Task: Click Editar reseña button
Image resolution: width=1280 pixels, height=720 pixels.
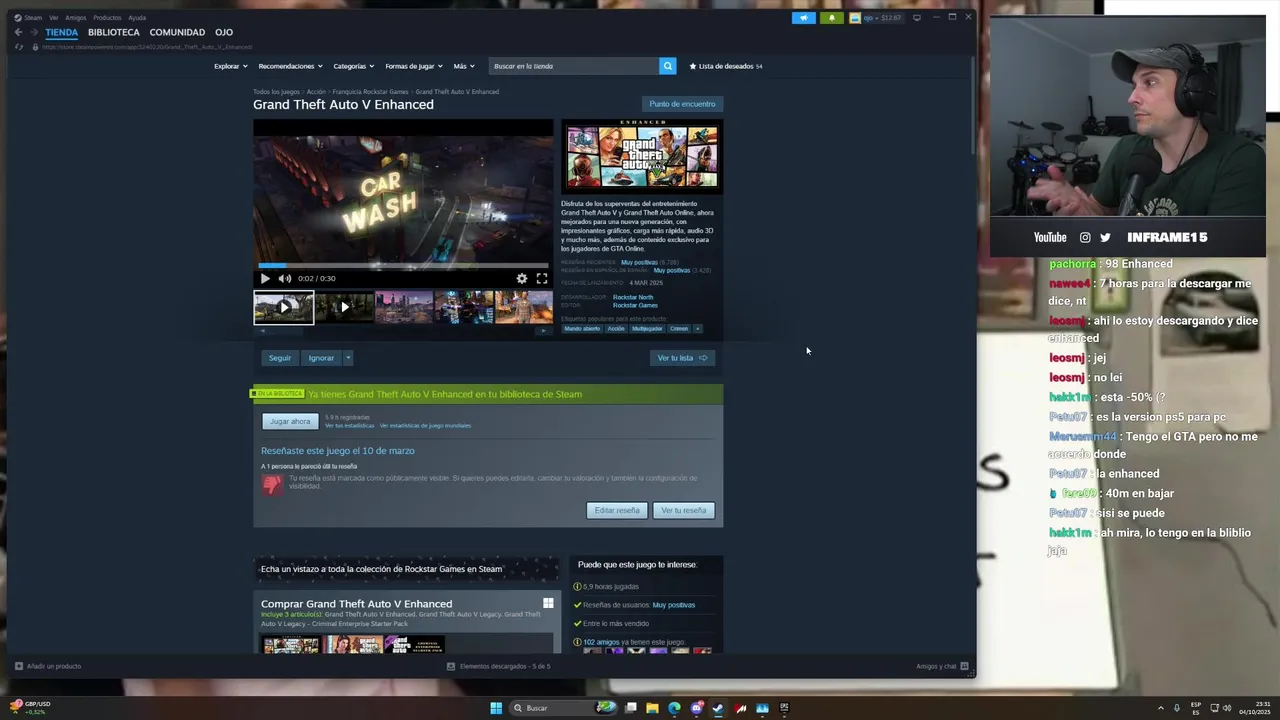Action: [617, 510]
